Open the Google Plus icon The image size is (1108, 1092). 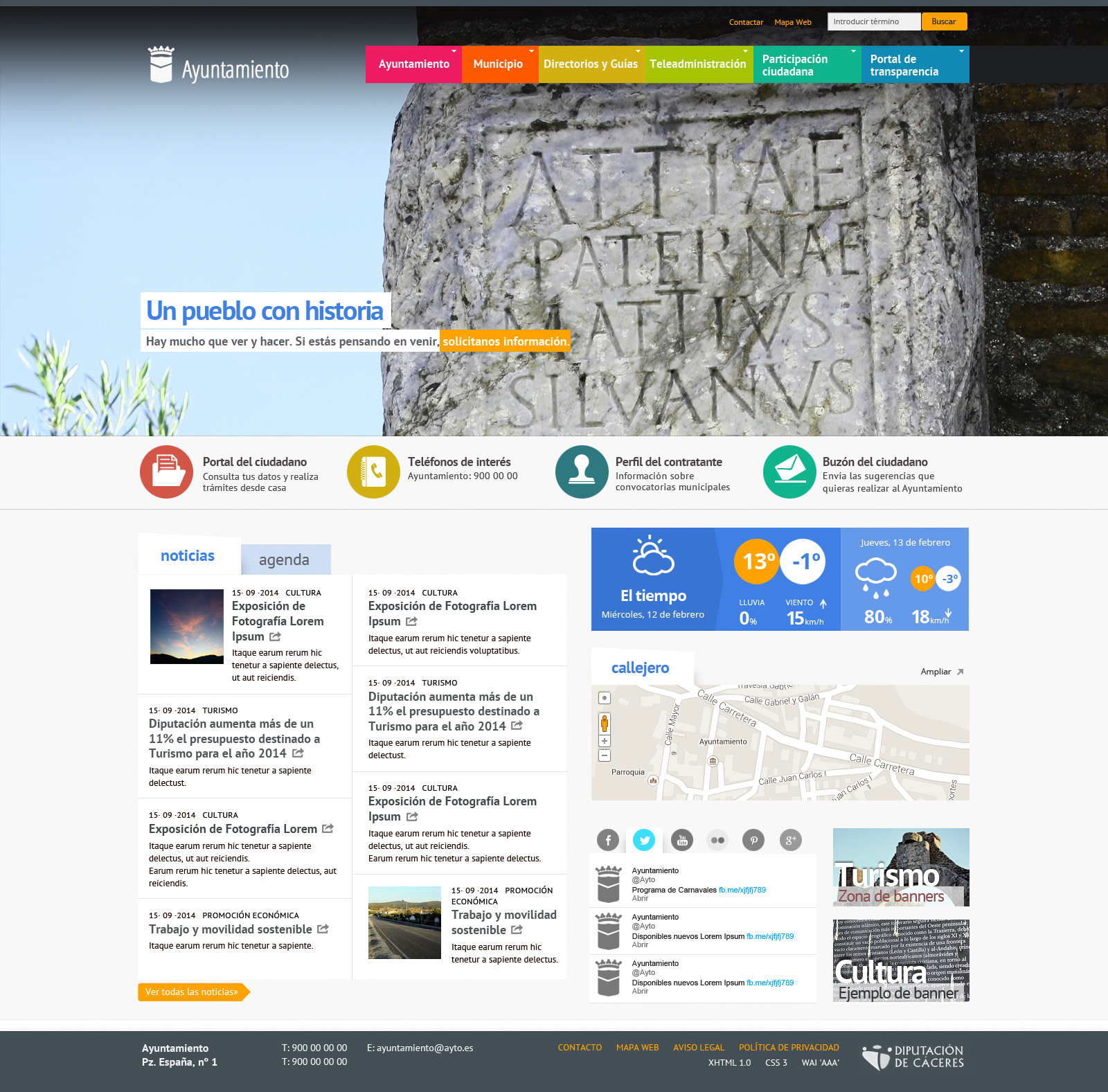tap(790, 840)
